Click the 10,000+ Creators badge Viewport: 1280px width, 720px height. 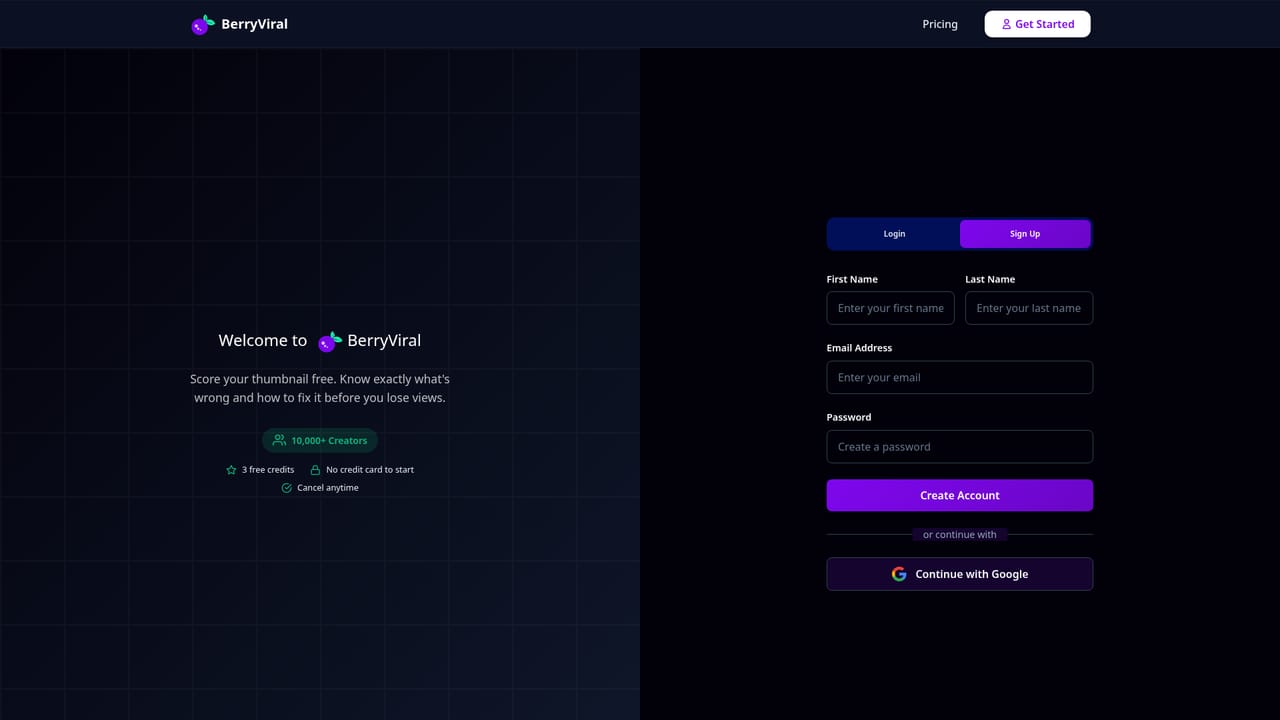click(320, 440)
